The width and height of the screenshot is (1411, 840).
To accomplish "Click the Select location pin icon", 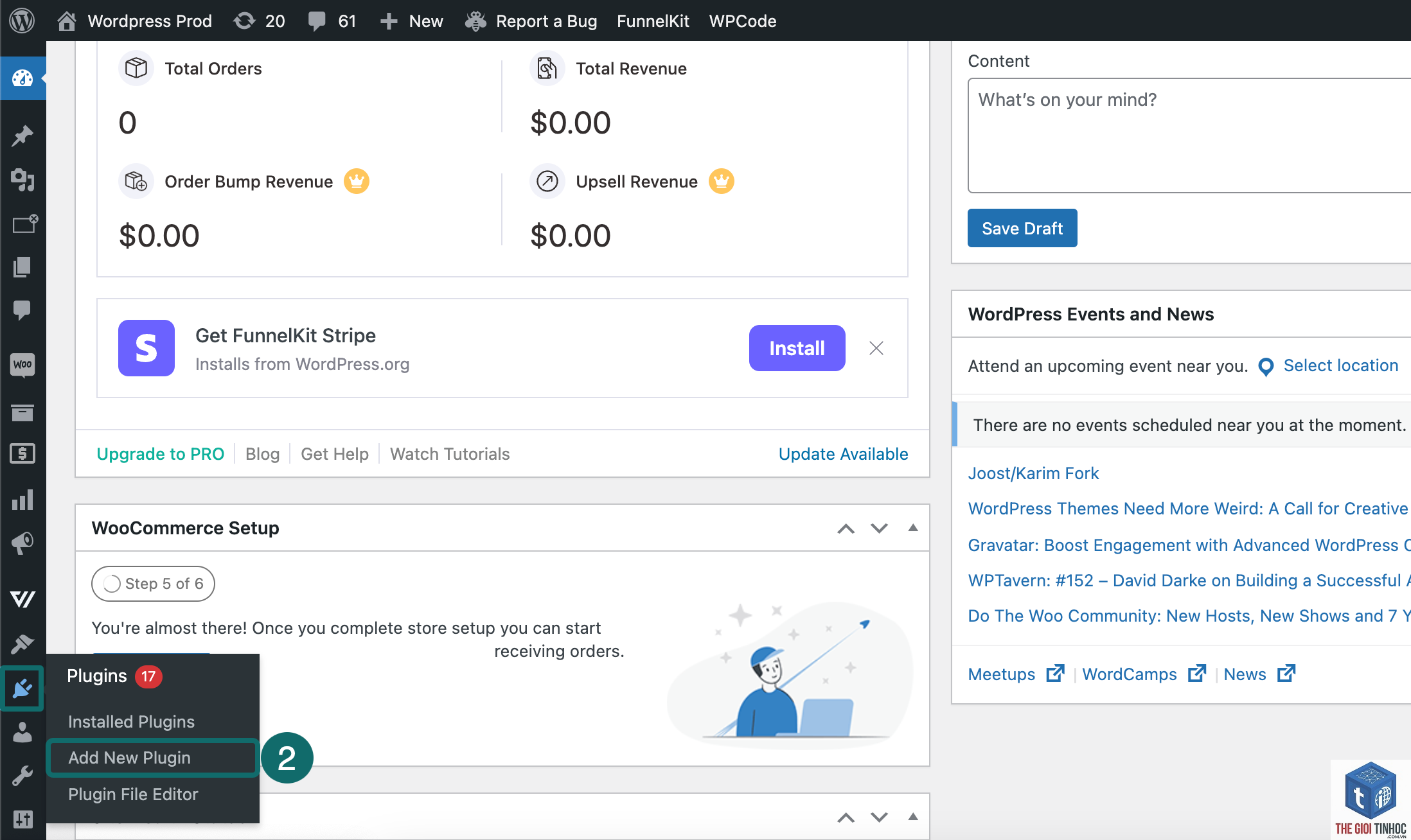I will click(x=1266, y=367).
